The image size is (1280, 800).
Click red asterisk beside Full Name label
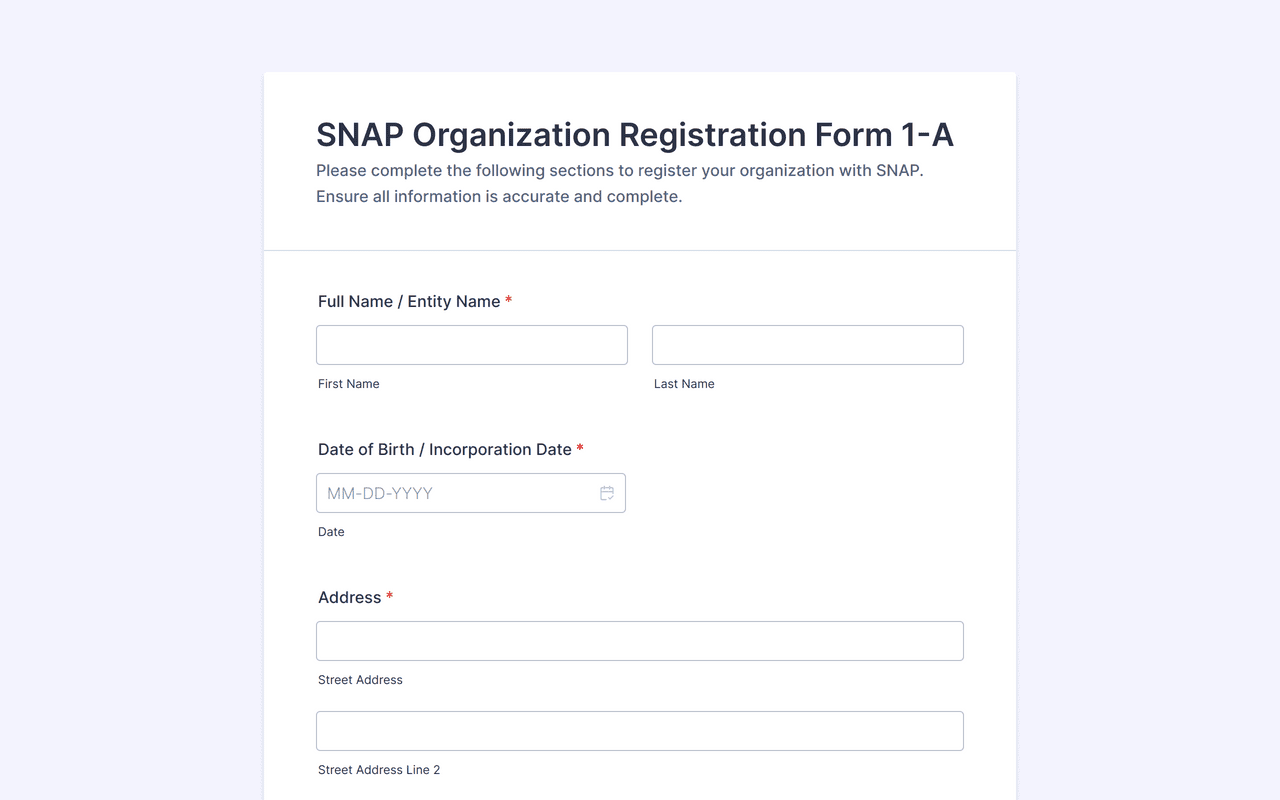508,301
